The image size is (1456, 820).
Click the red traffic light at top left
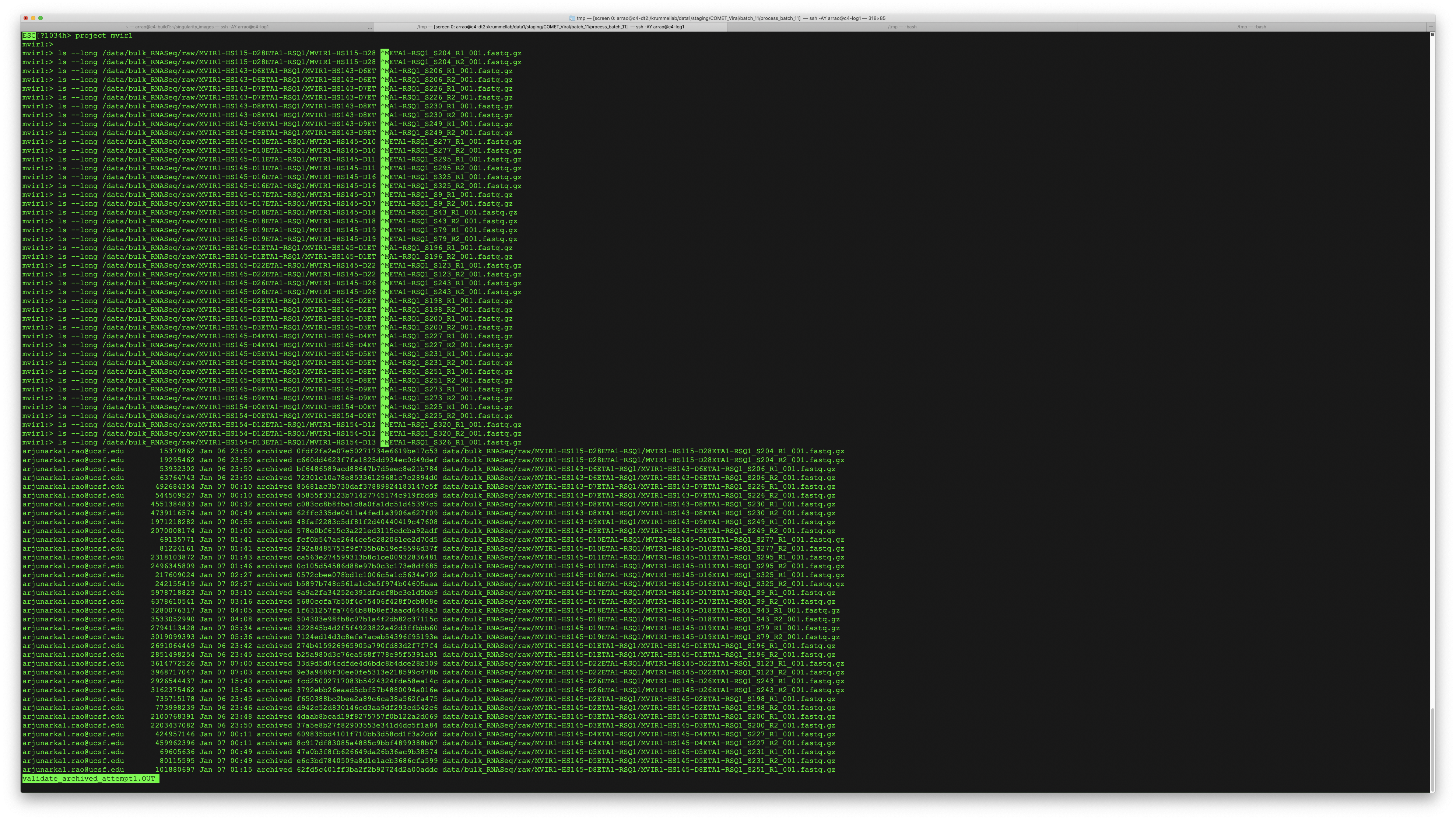25,18
